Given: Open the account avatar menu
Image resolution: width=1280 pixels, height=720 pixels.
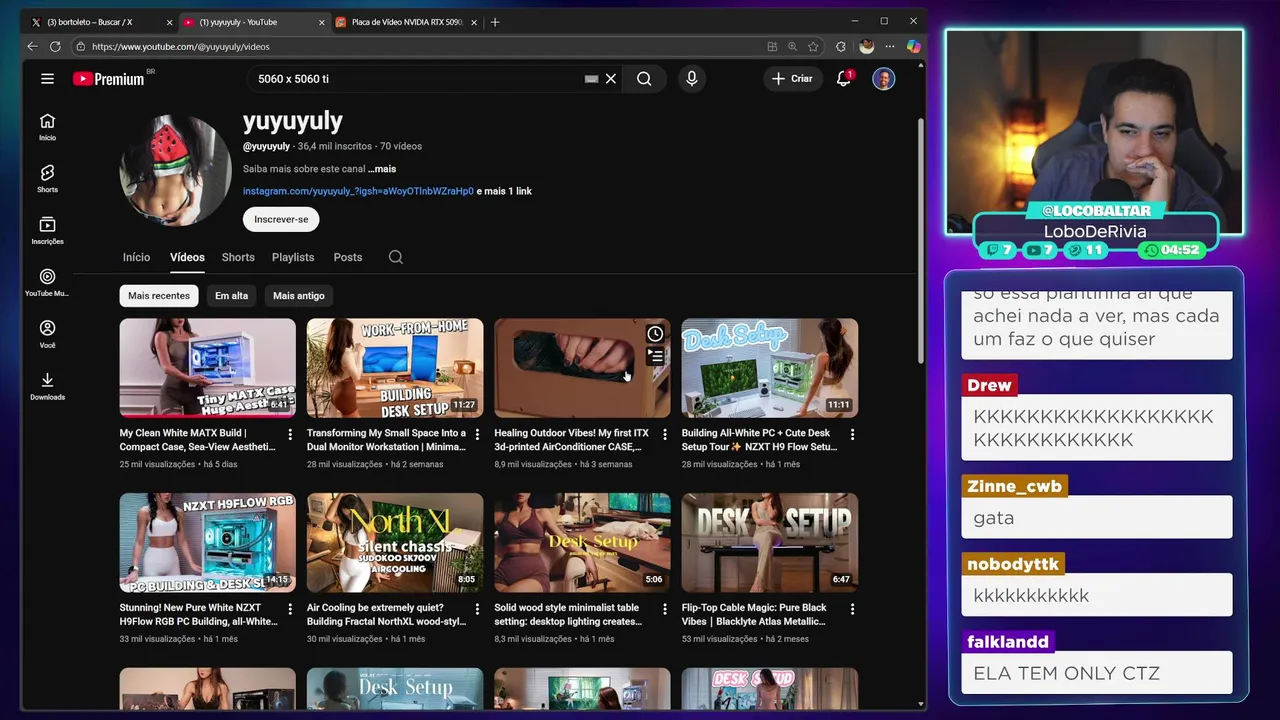Looking at the screenshot, I should click(883, 79).
